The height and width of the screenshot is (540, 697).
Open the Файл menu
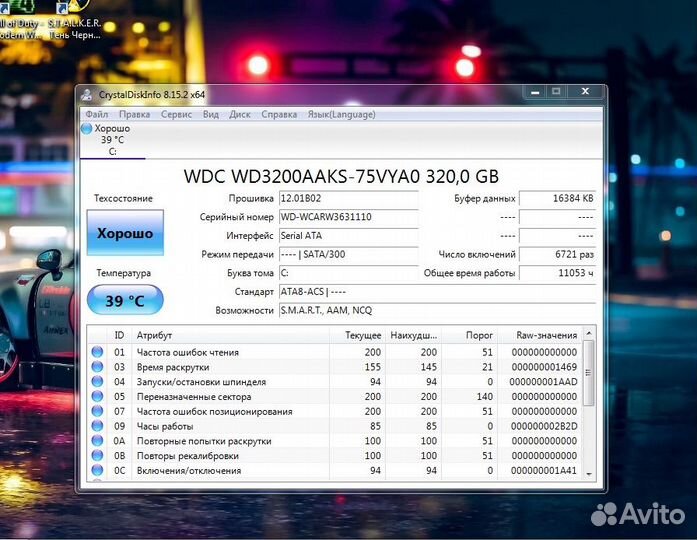96,115
